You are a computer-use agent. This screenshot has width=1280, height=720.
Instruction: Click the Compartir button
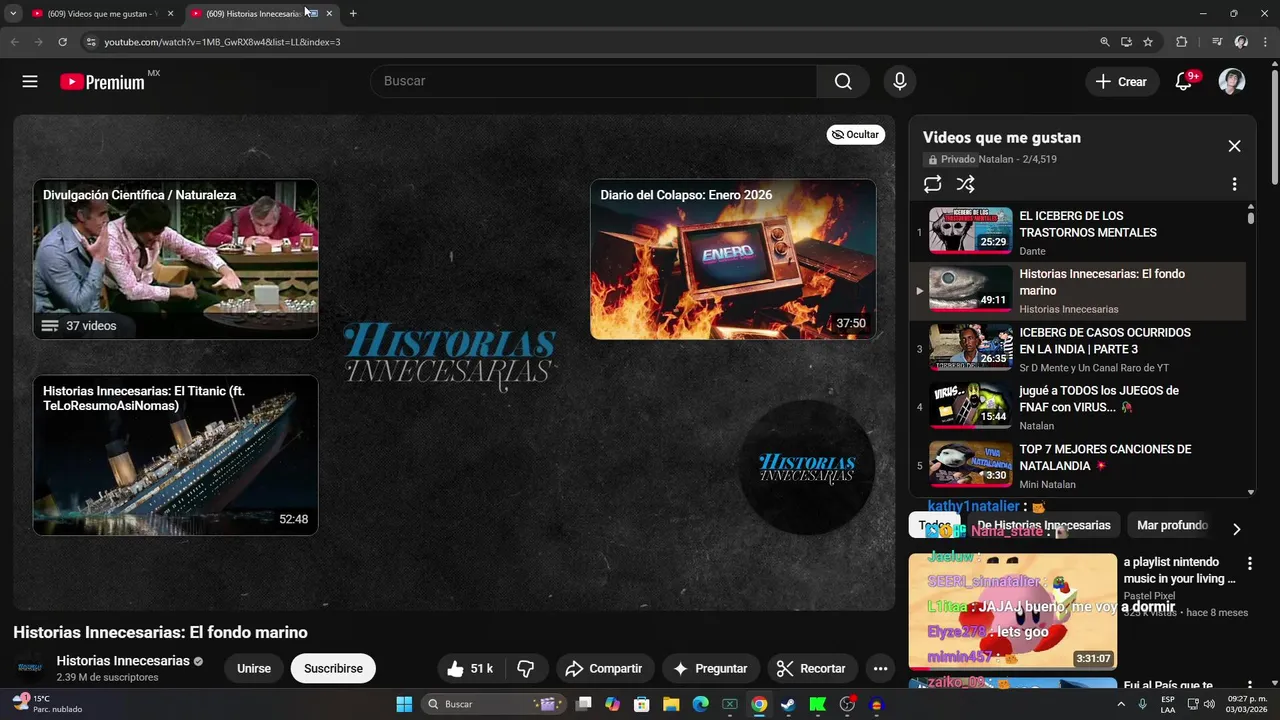(604, 669)
